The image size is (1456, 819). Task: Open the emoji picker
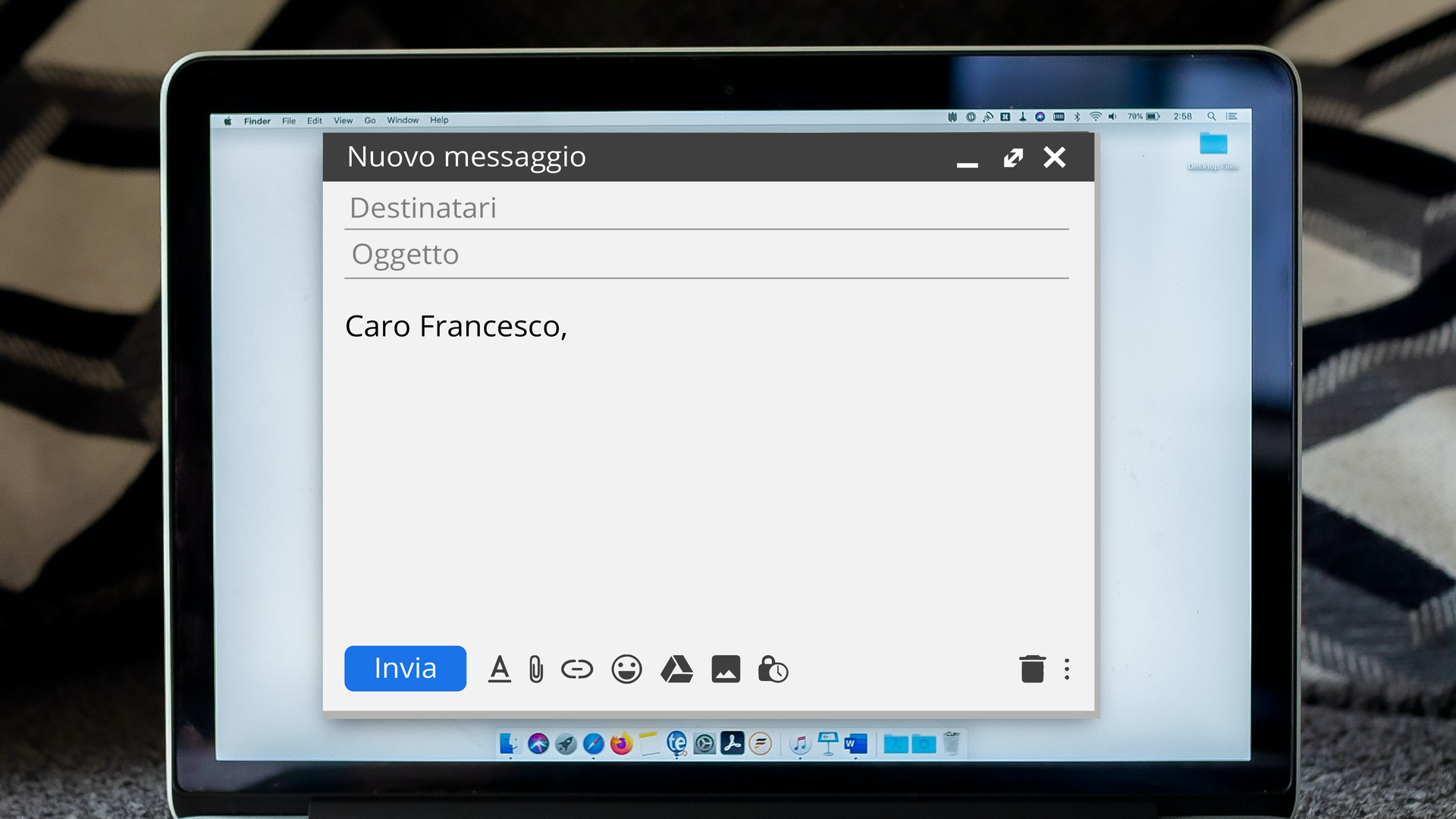point(626,669)
